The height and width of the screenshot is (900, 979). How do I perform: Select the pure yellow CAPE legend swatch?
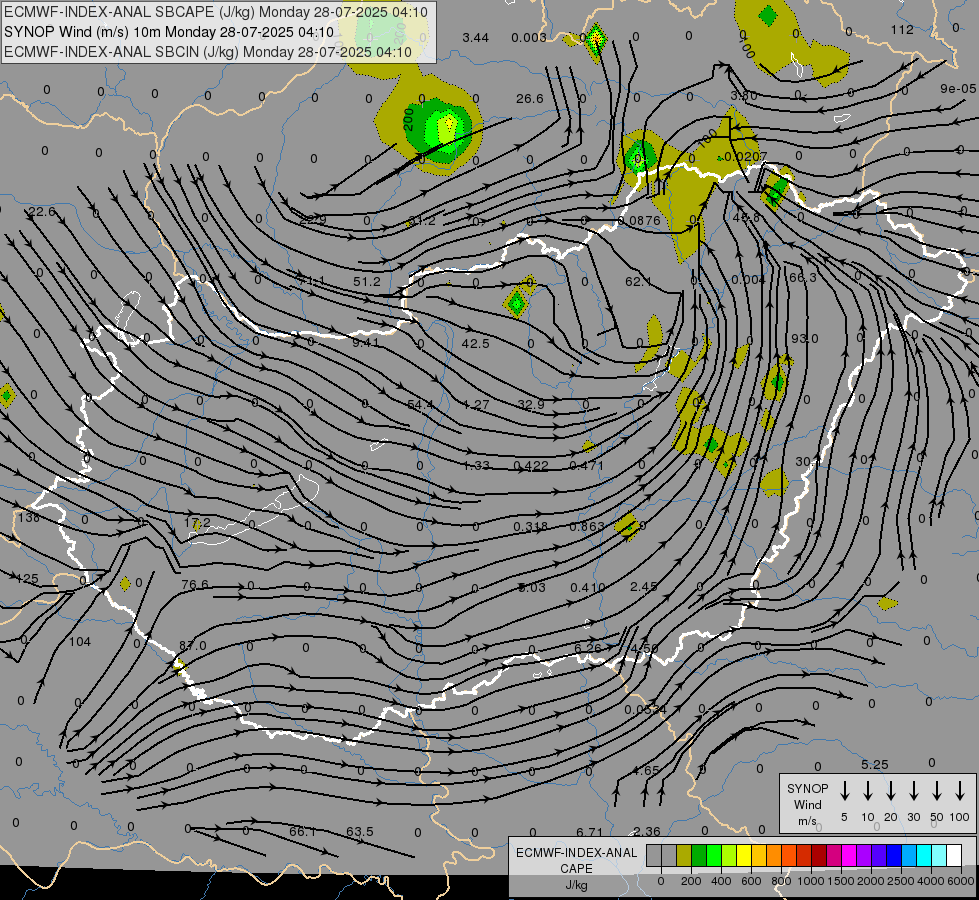[744, 856]
